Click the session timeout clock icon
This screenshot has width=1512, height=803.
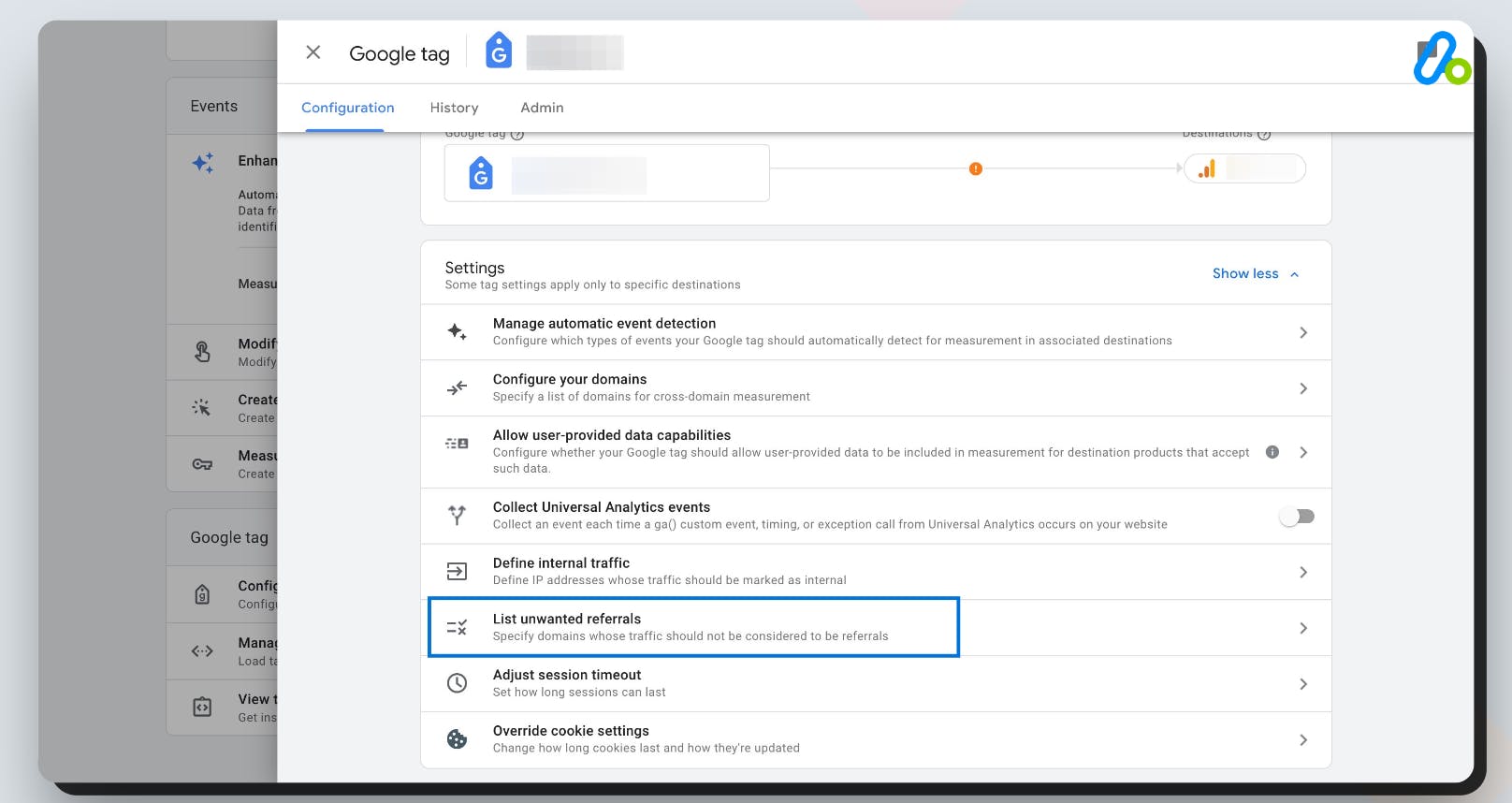(457, 683)
